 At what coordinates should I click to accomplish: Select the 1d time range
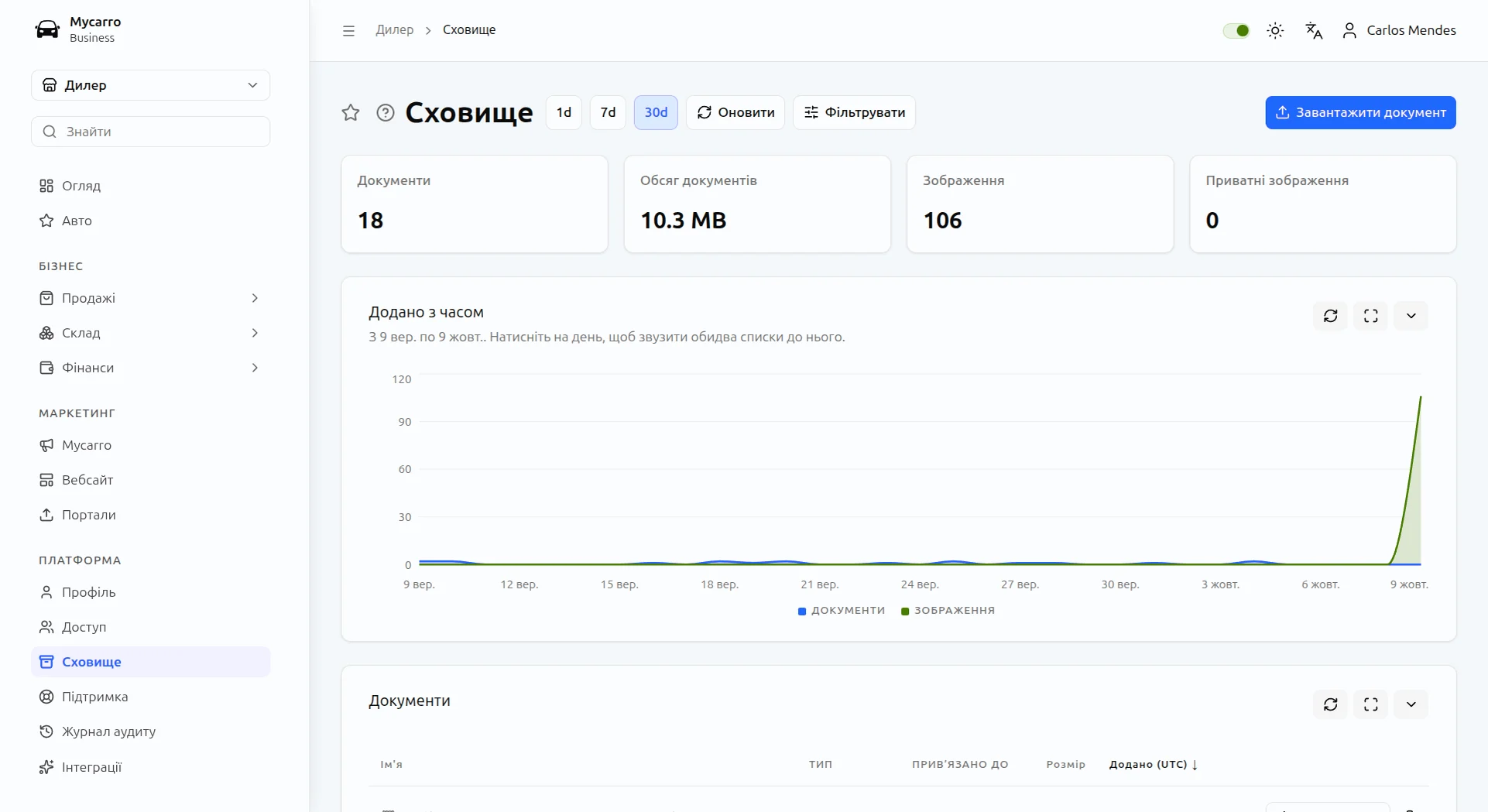coord(564,113)
